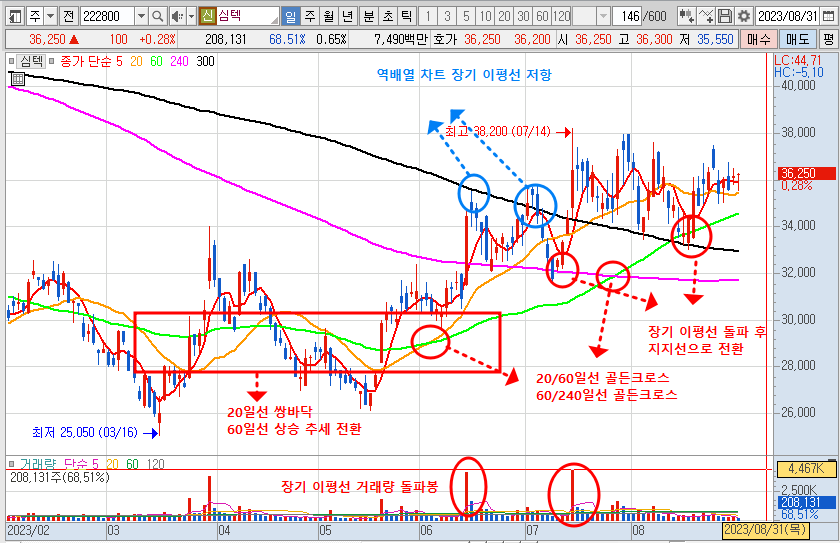Expand the empty interval combo box arrow
The image size is (840, 543).
point(604,17)
